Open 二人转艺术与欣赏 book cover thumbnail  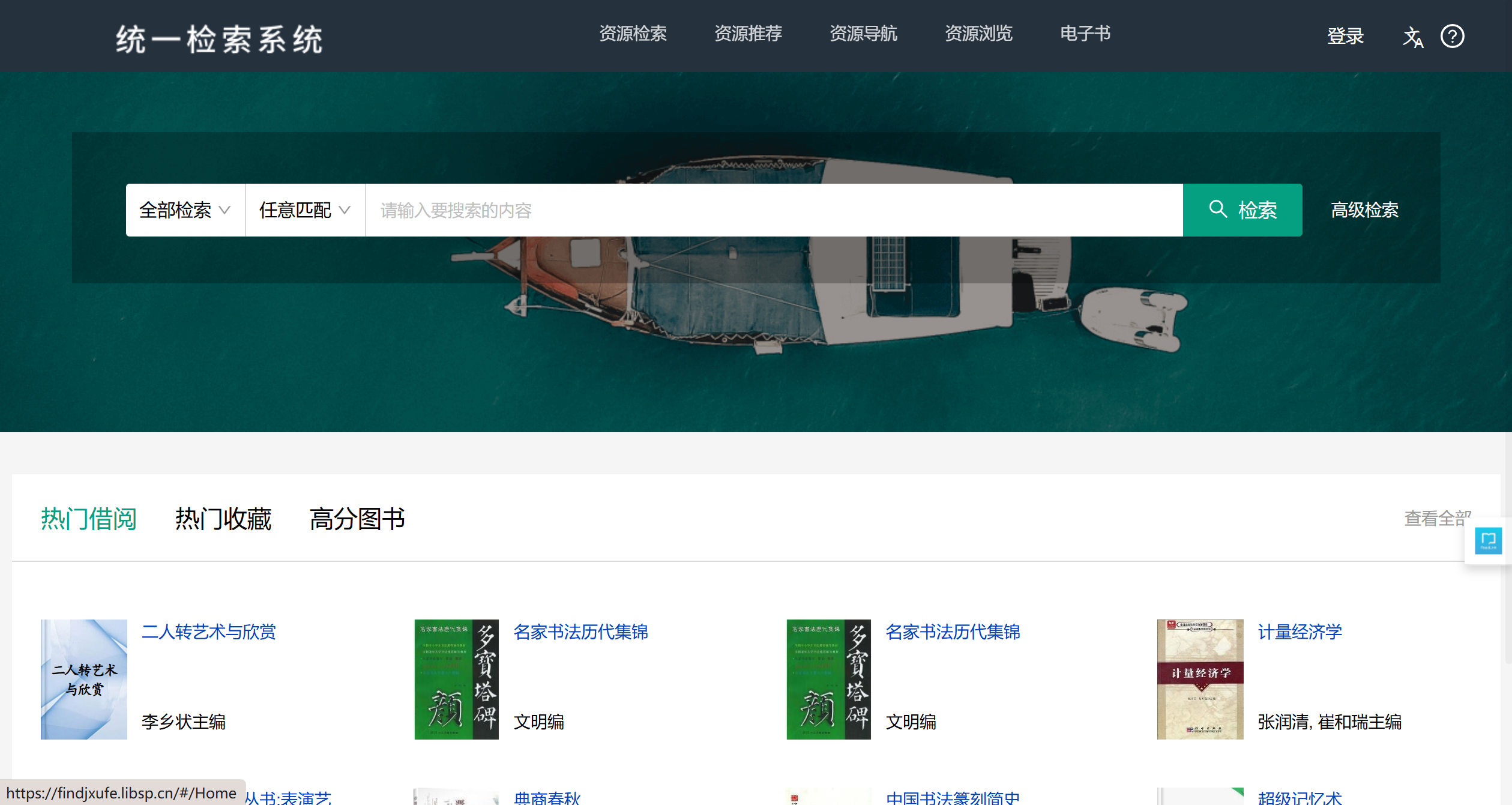84,679
